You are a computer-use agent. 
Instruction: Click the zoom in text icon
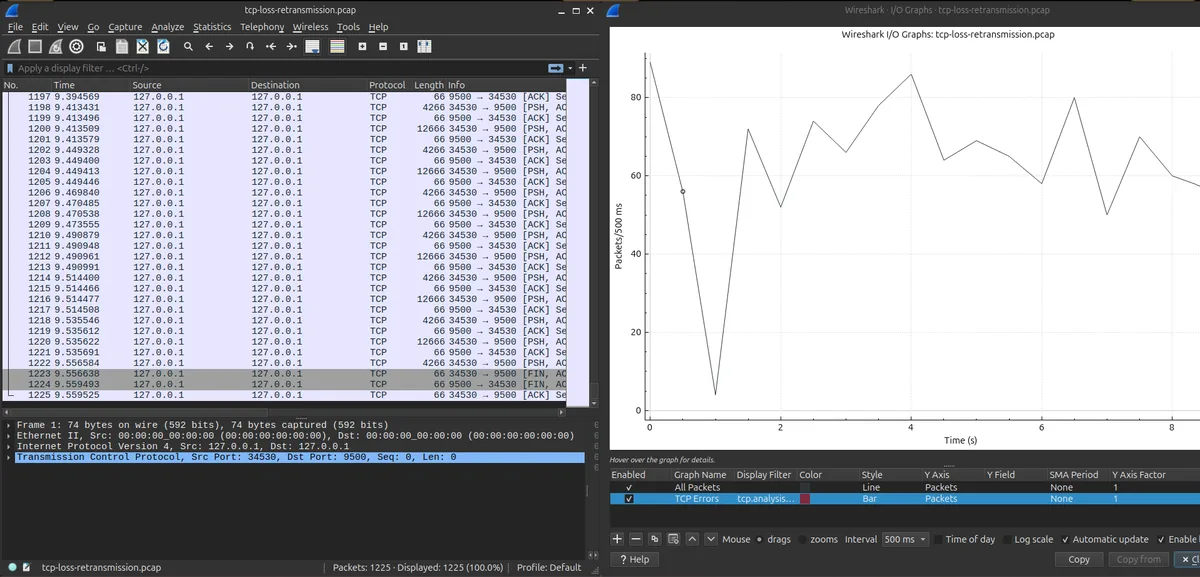(362, 47)
